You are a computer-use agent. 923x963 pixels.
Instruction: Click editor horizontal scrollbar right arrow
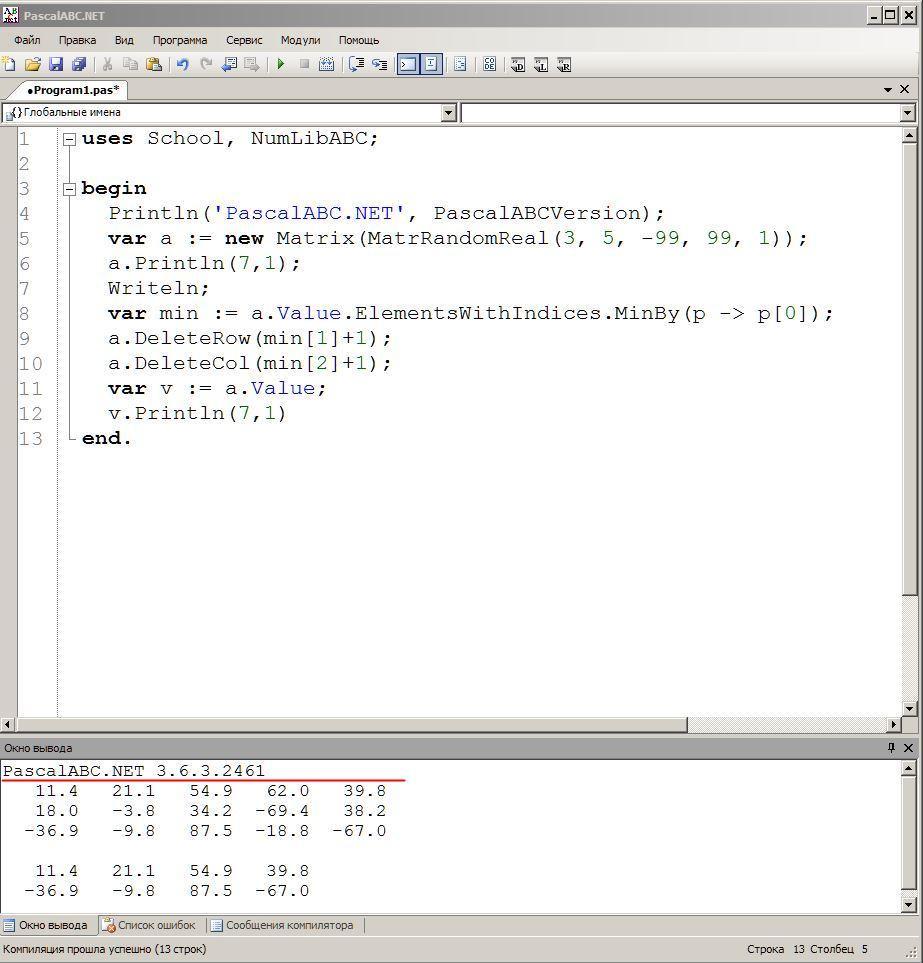click(894, 725)
